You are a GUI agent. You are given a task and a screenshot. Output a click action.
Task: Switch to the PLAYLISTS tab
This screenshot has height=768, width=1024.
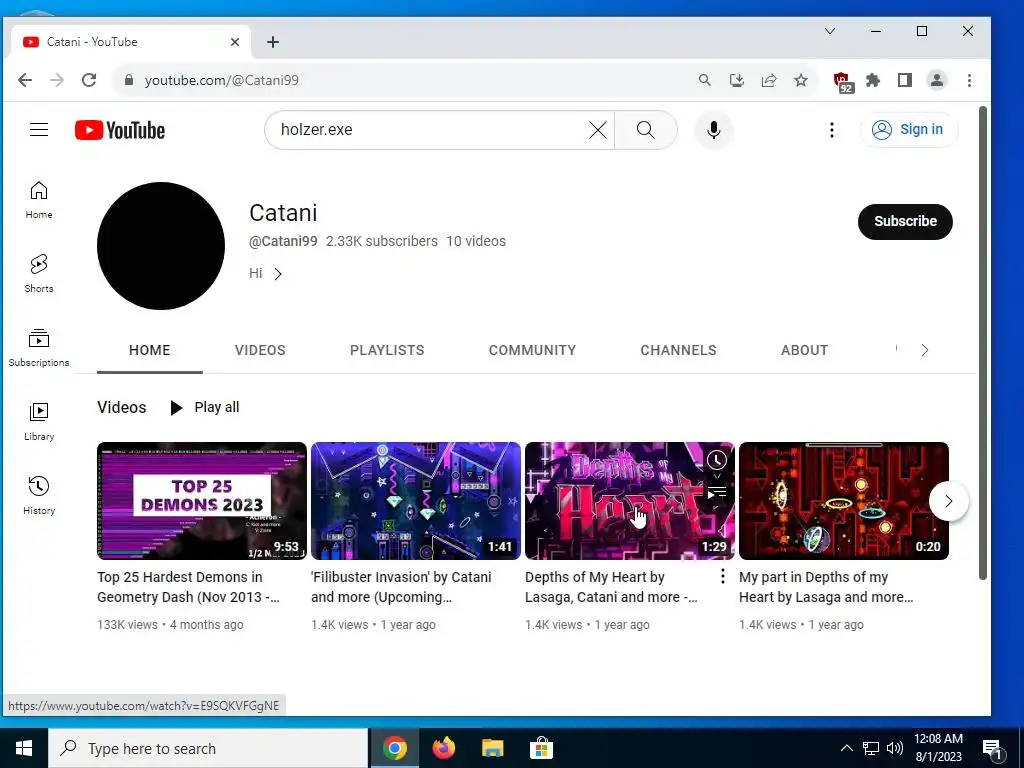click(387, 351)
